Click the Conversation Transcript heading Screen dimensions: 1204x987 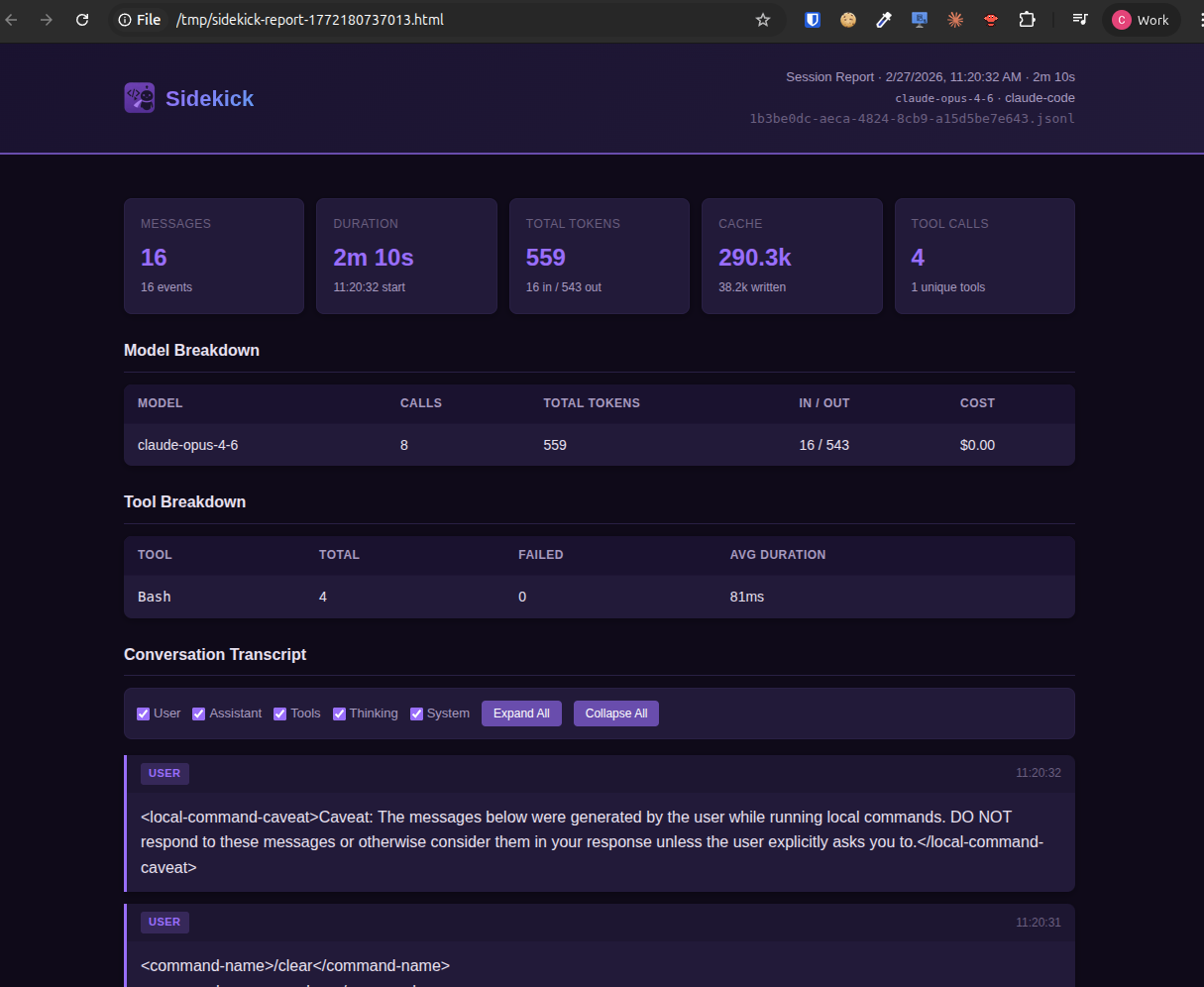coord(215,654)
